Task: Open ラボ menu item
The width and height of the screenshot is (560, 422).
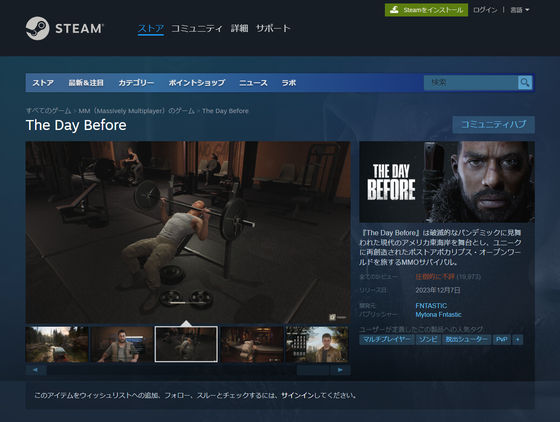Action: 289,83
